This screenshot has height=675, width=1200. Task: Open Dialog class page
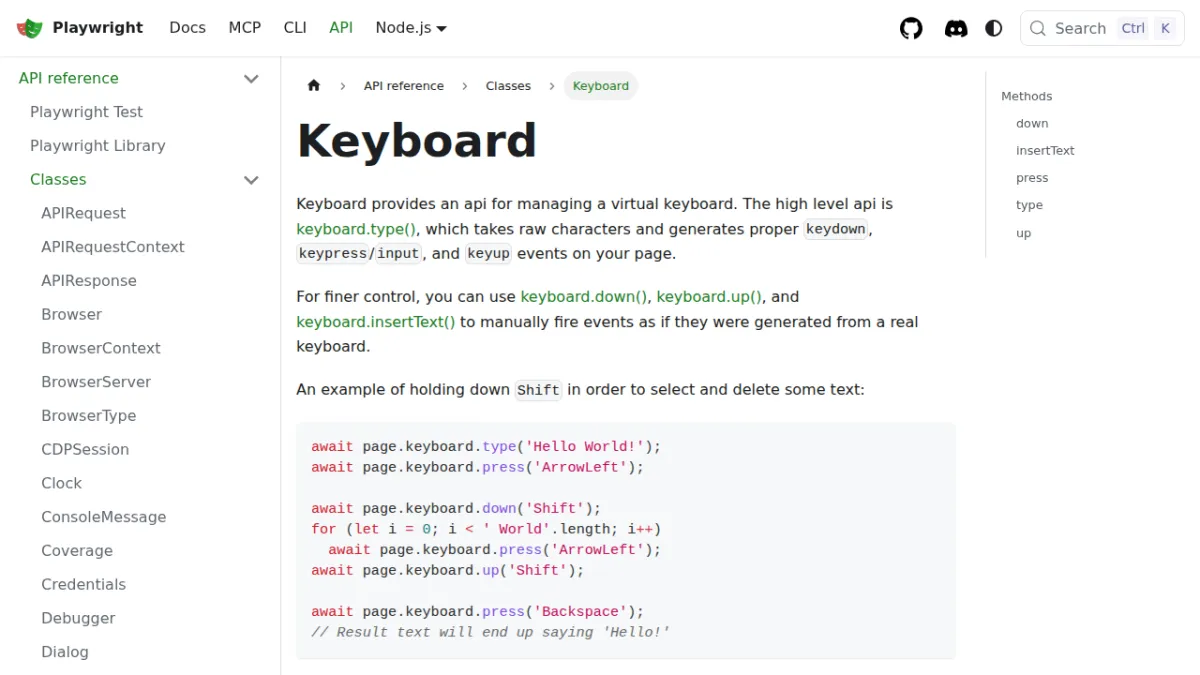tap(65, 652)
